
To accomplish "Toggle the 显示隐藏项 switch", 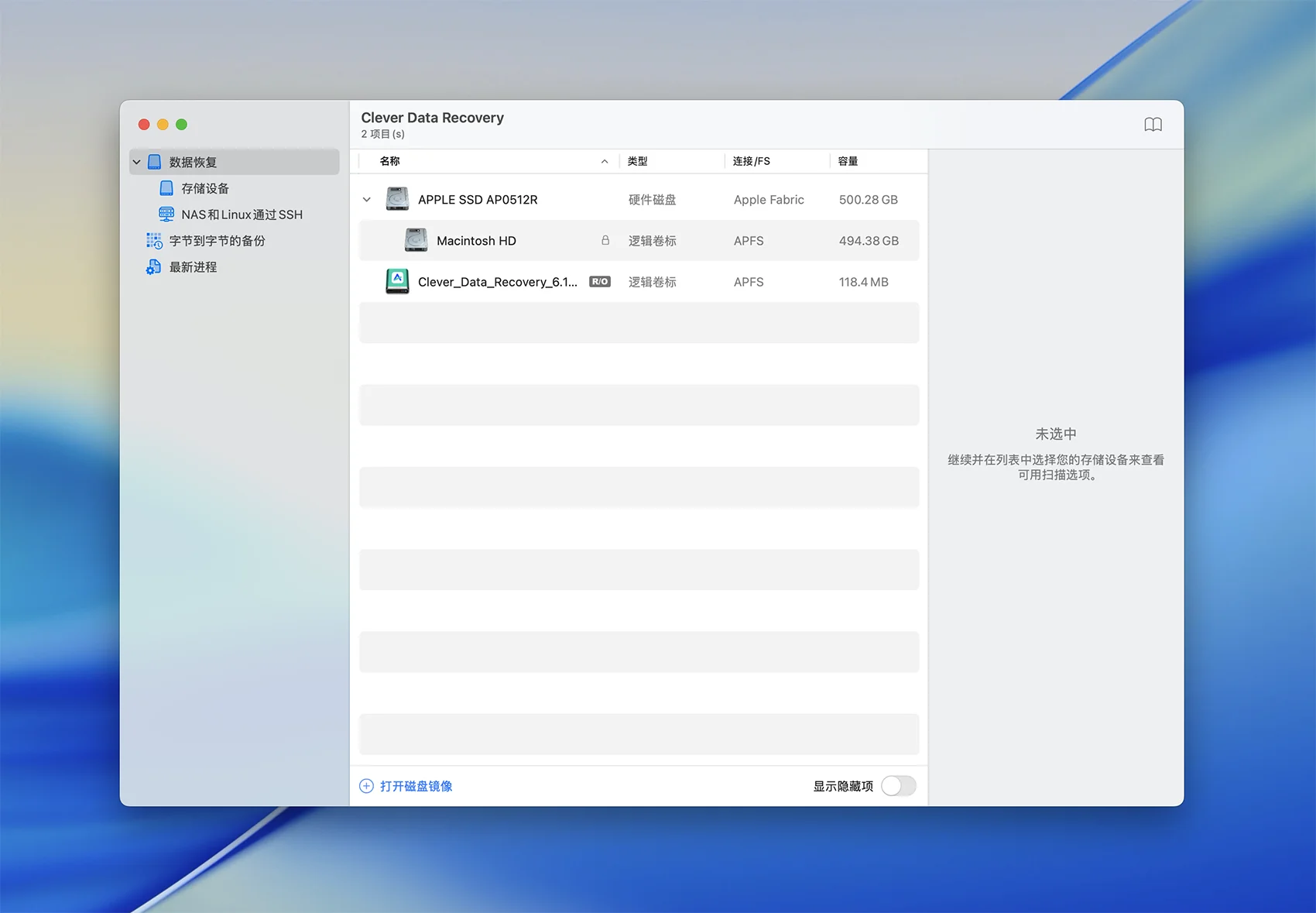I will point(898,786).
